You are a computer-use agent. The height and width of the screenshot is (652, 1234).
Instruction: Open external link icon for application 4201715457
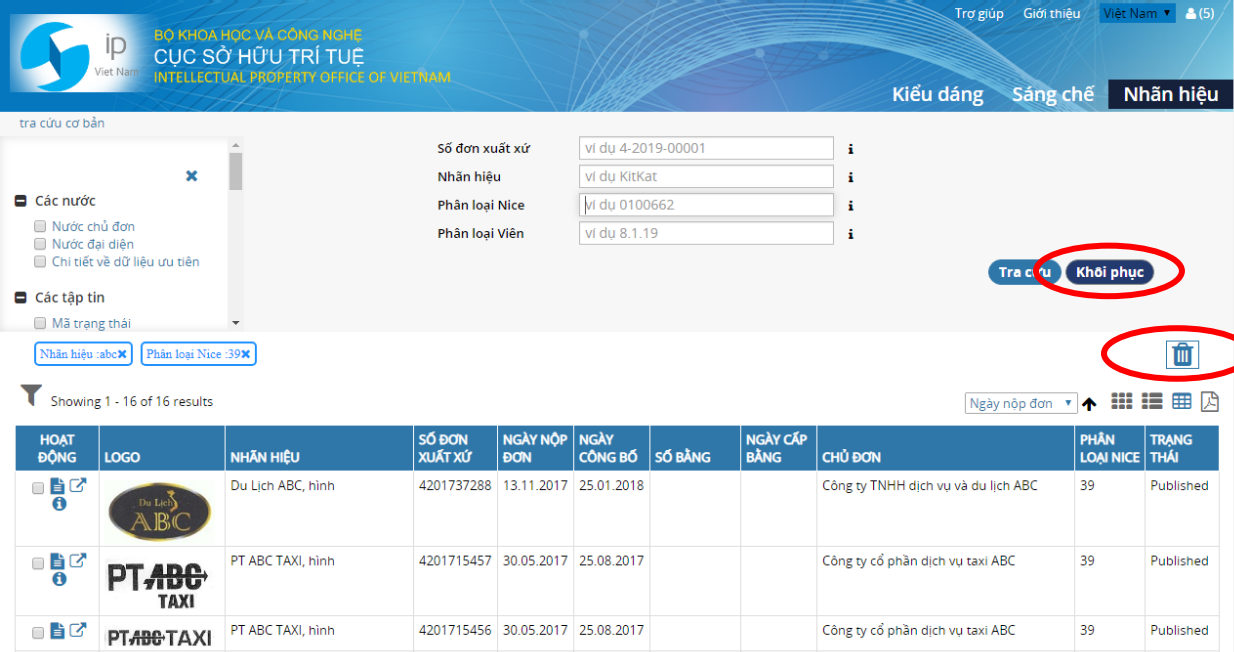point(77,561)
